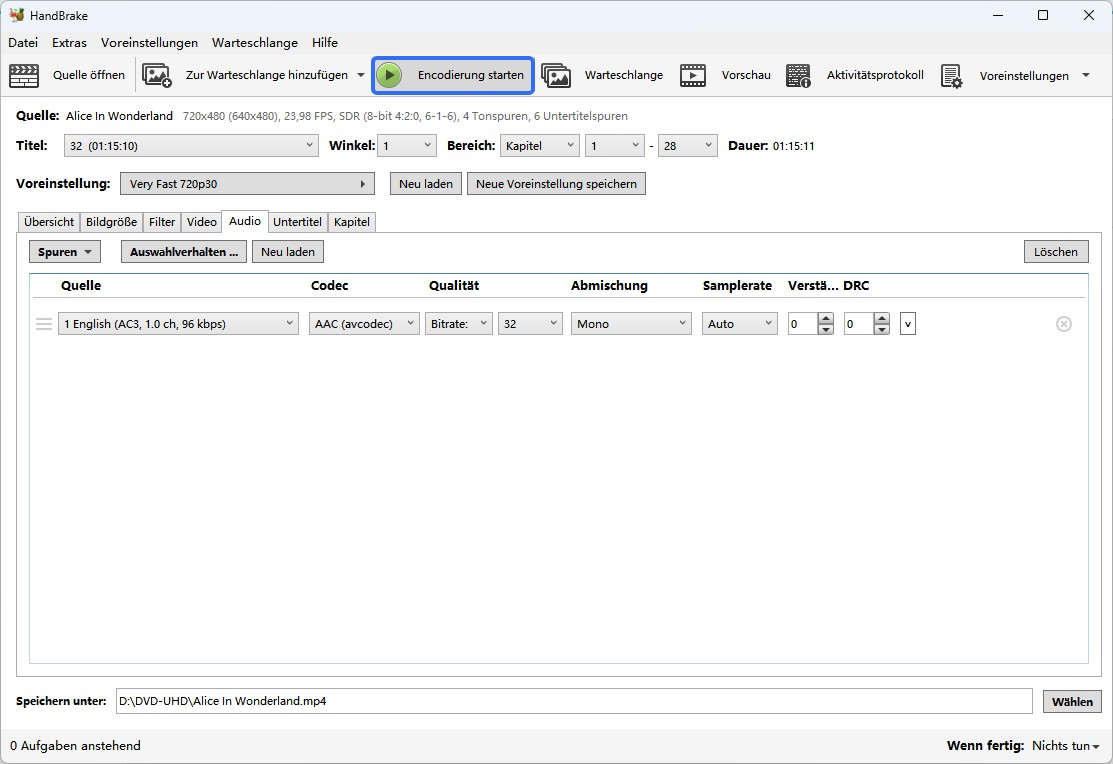
Task: Open the Voreinstellungen menu in menu bar
Action: [149, 43]
